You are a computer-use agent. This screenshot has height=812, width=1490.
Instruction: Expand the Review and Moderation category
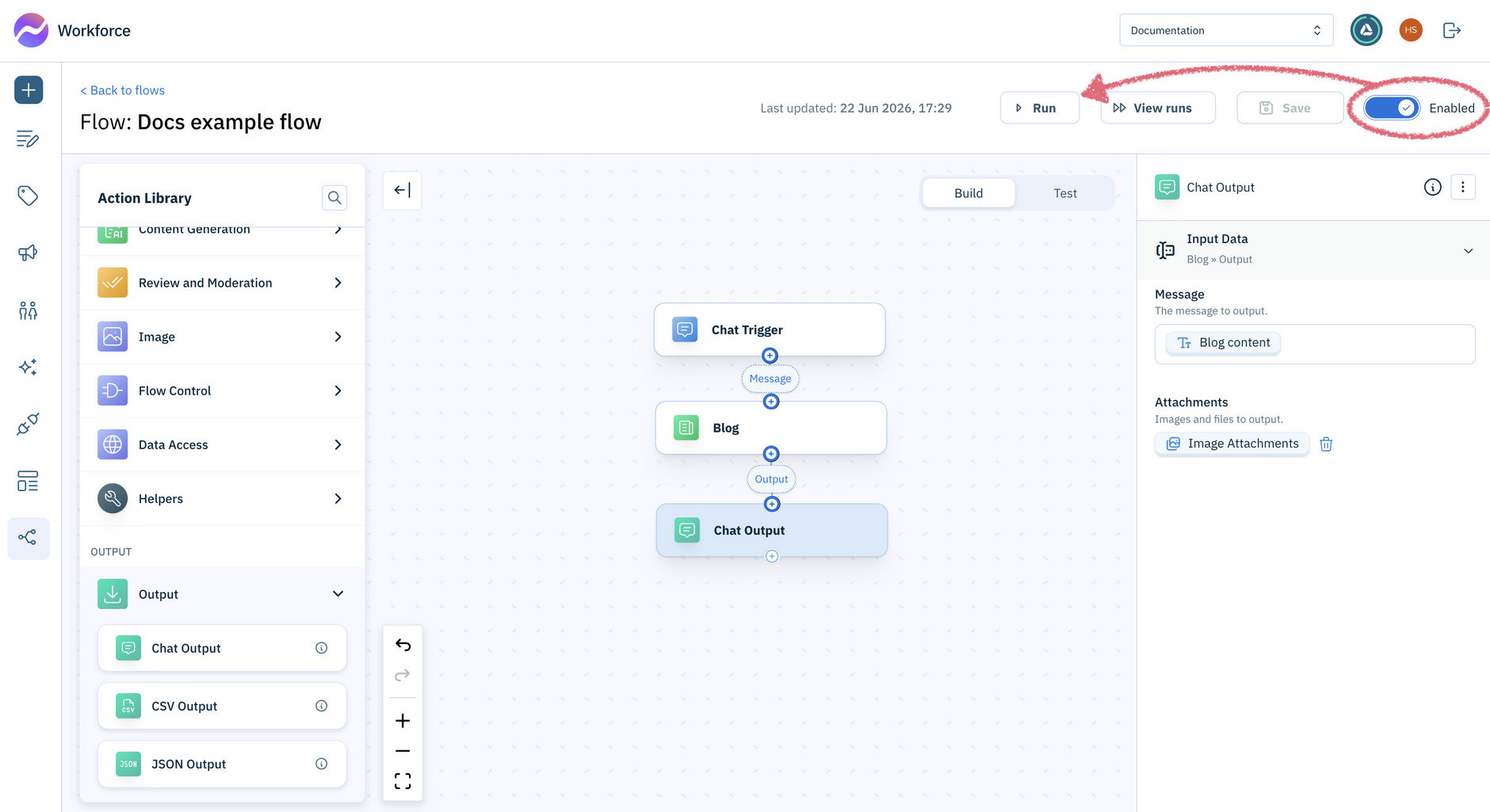click(x=222, y=283)
